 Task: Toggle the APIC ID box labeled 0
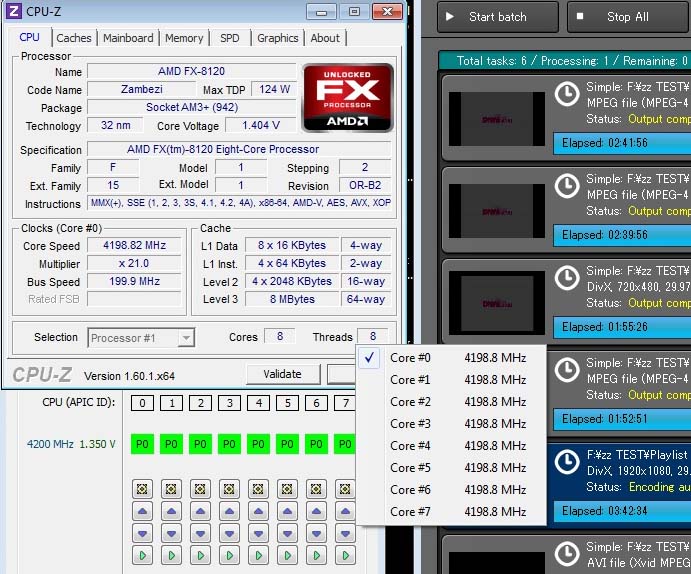click(142, 403)
